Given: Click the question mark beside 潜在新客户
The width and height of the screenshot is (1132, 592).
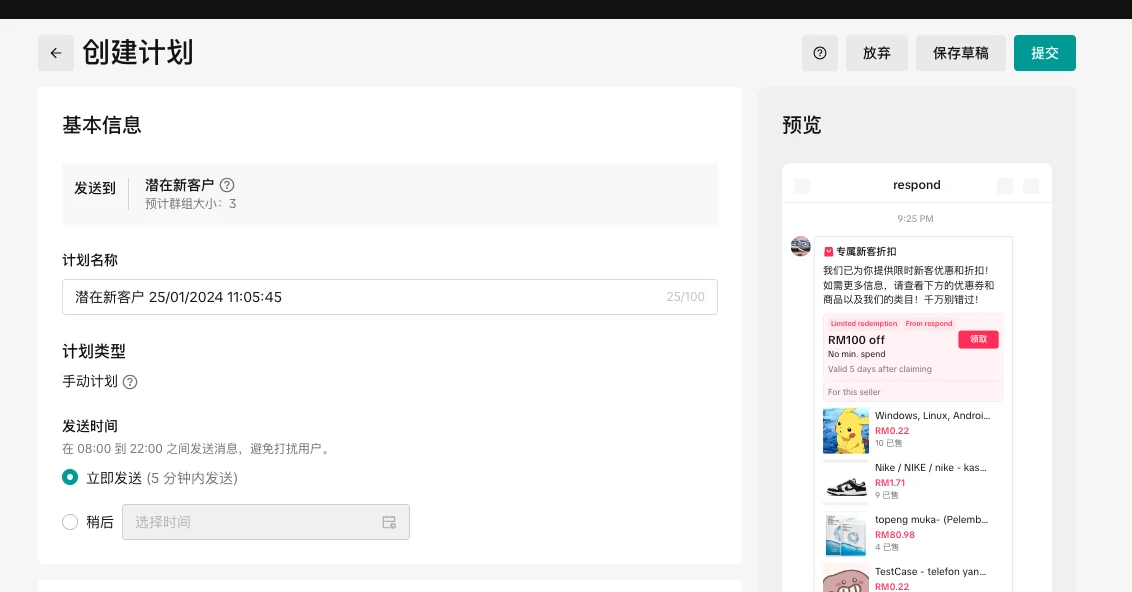Looking at the screenshot, I should click(227, 185).
